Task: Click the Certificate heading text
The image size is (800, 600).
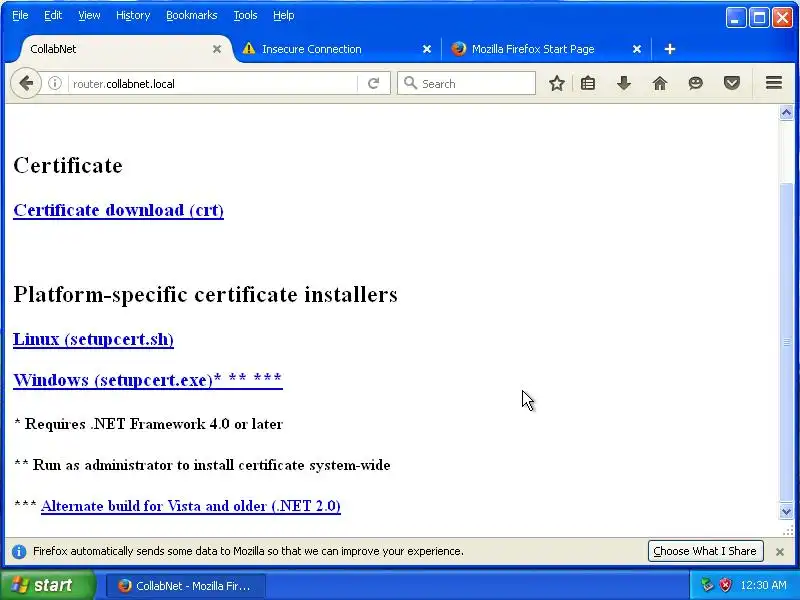Action: pyautogui.click(x=68, y=166)
